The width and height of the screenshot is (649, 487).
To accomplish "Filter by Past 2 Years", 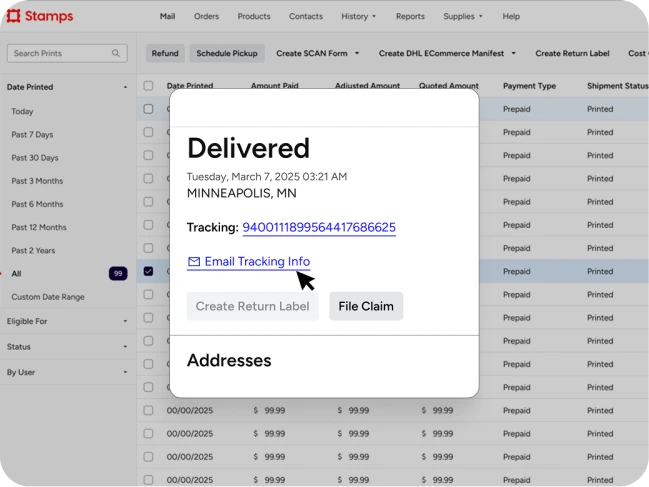I will (x=33, y=250).
